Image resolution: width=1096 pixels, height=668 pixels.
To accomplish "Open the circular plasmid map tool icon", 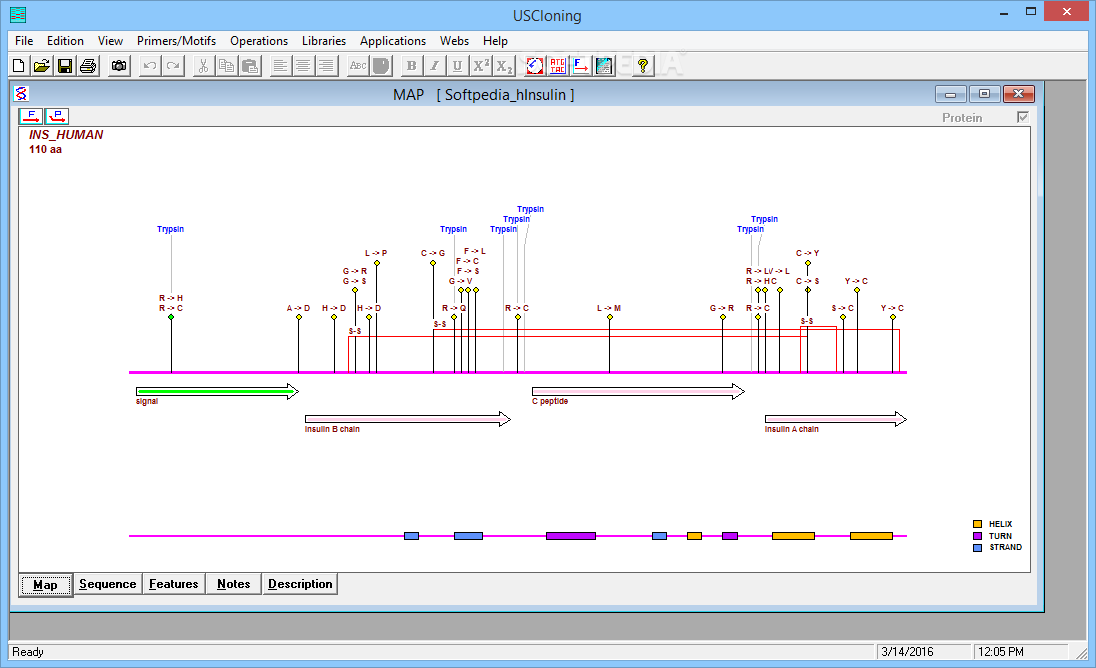I will pyautogui.click(x=535, y=66).
